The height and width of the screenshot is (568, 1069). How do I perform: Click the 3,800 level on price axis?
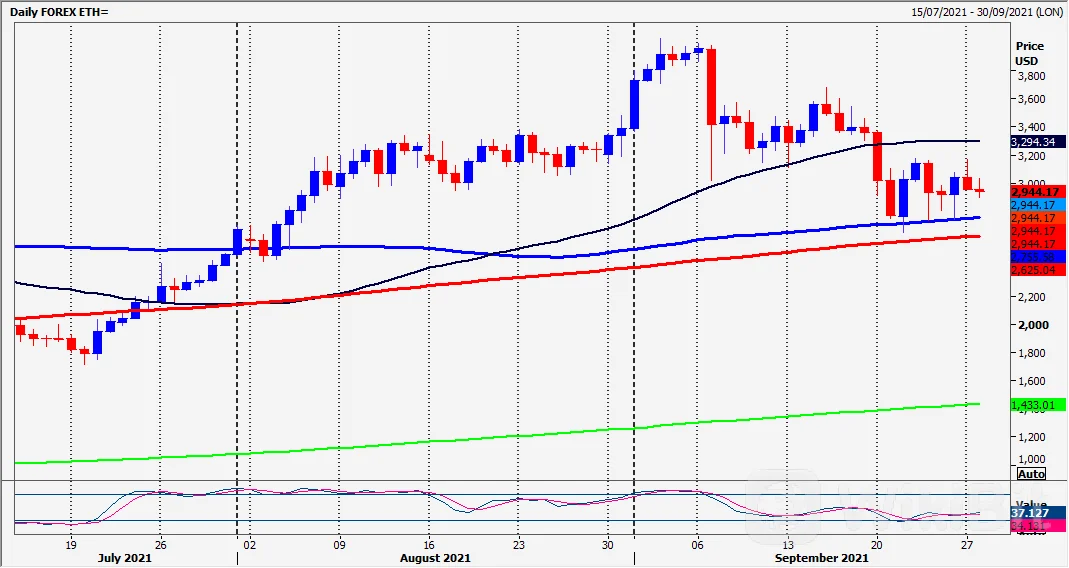click(x=1030, y=75)
